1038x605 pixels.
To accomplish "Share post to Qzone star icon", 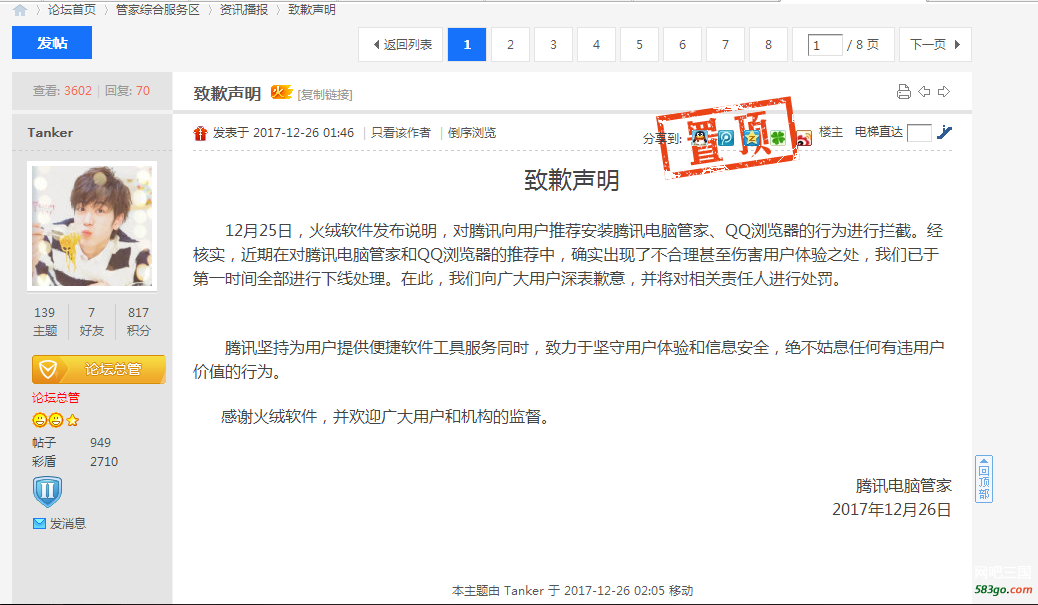I will click(x=751, y=138).
